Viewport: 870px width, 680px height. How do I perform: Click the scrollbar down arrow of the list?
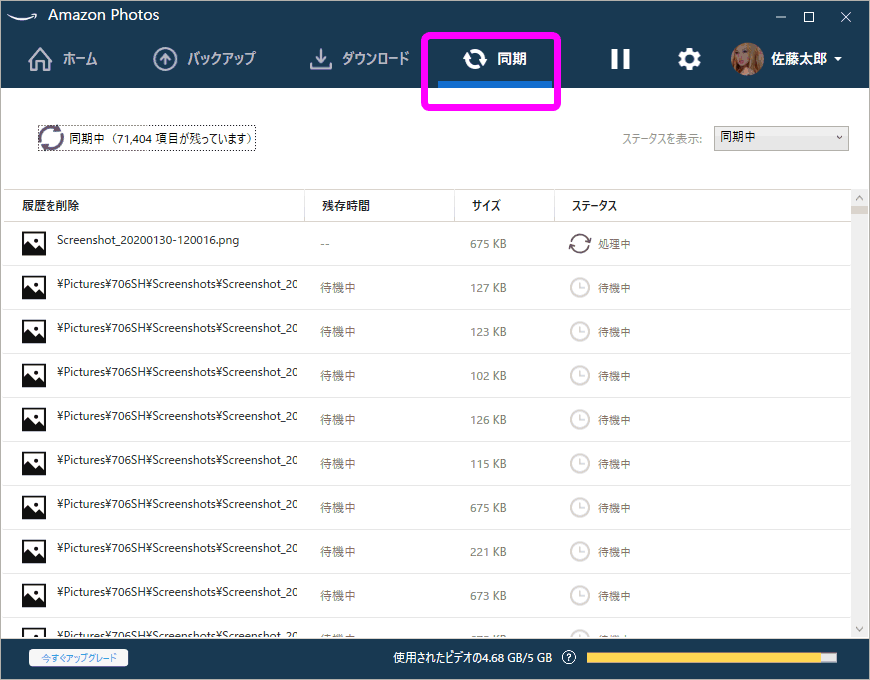tap(859, 629)
